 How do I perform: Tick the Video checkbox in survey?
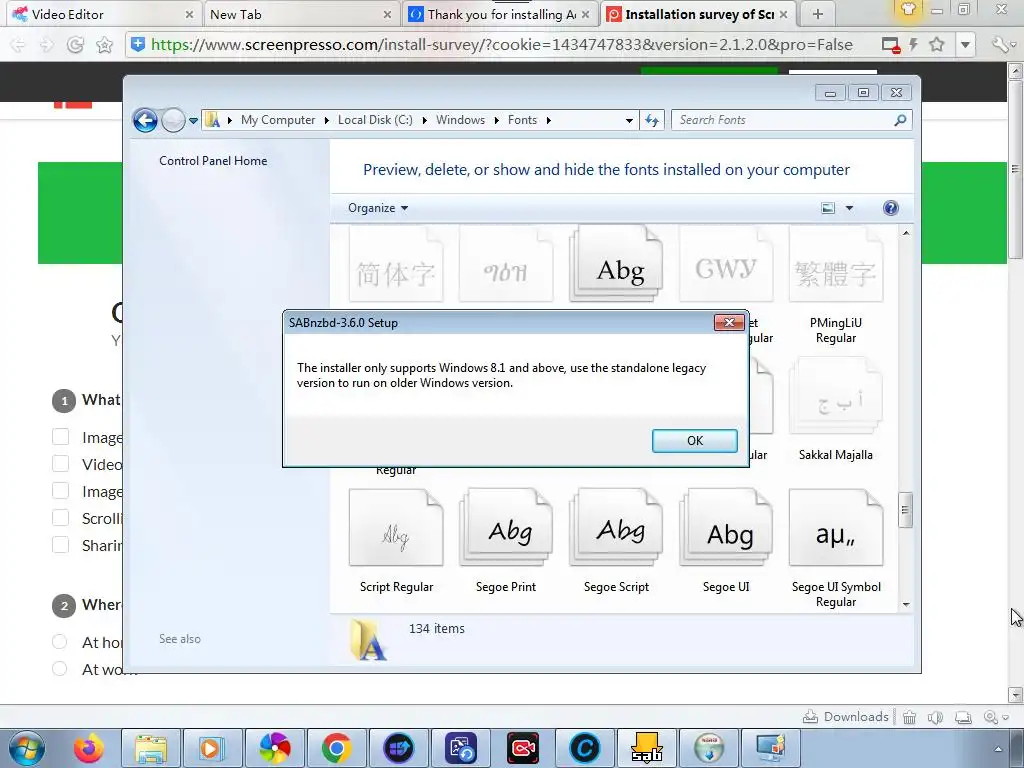pyautogui.click(x=60, y=464)
